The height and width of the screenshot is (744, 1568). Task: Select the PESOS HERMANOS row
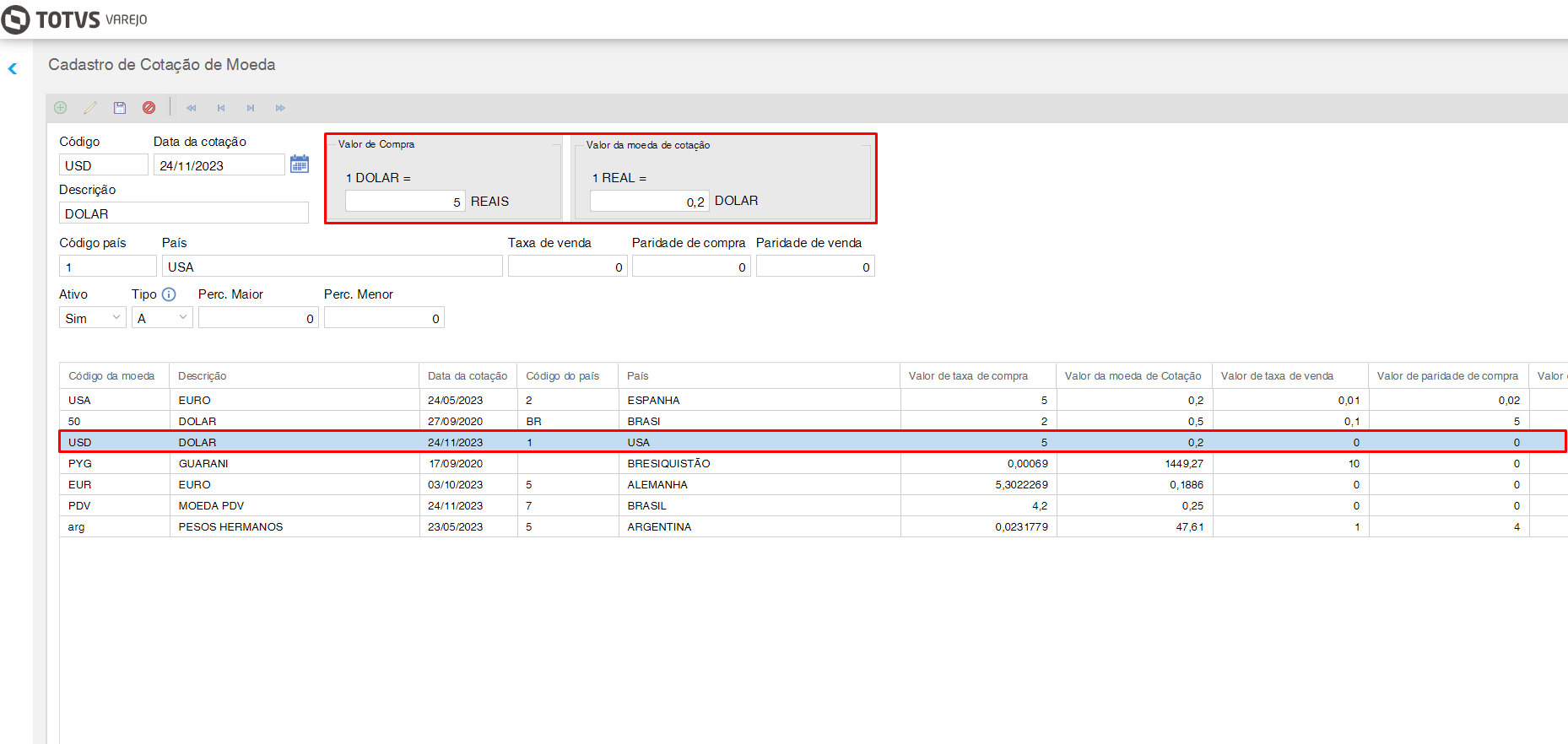814,526
